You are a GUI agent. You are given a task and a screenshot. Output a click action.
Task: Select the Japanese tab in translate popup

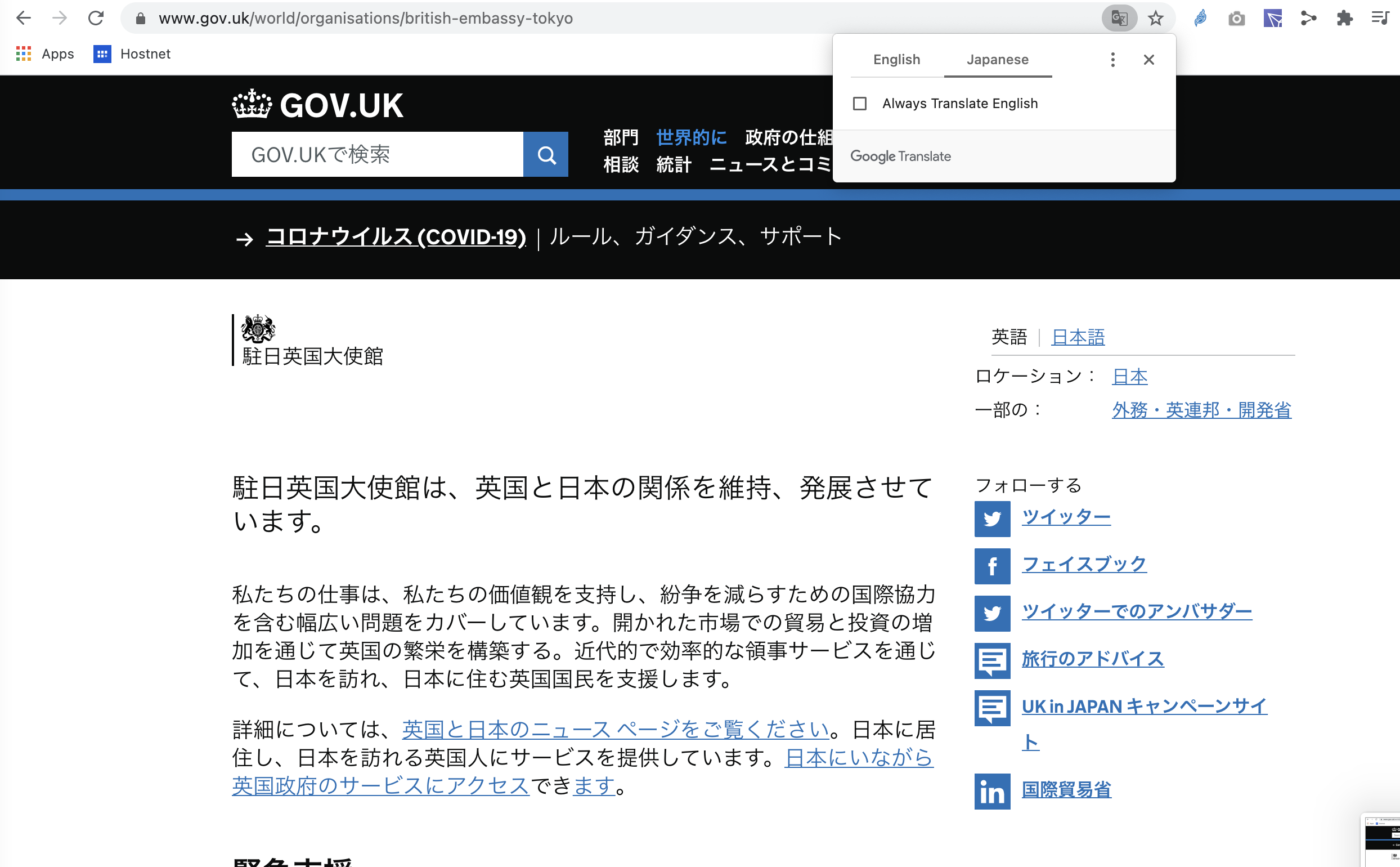pos(997,60)
